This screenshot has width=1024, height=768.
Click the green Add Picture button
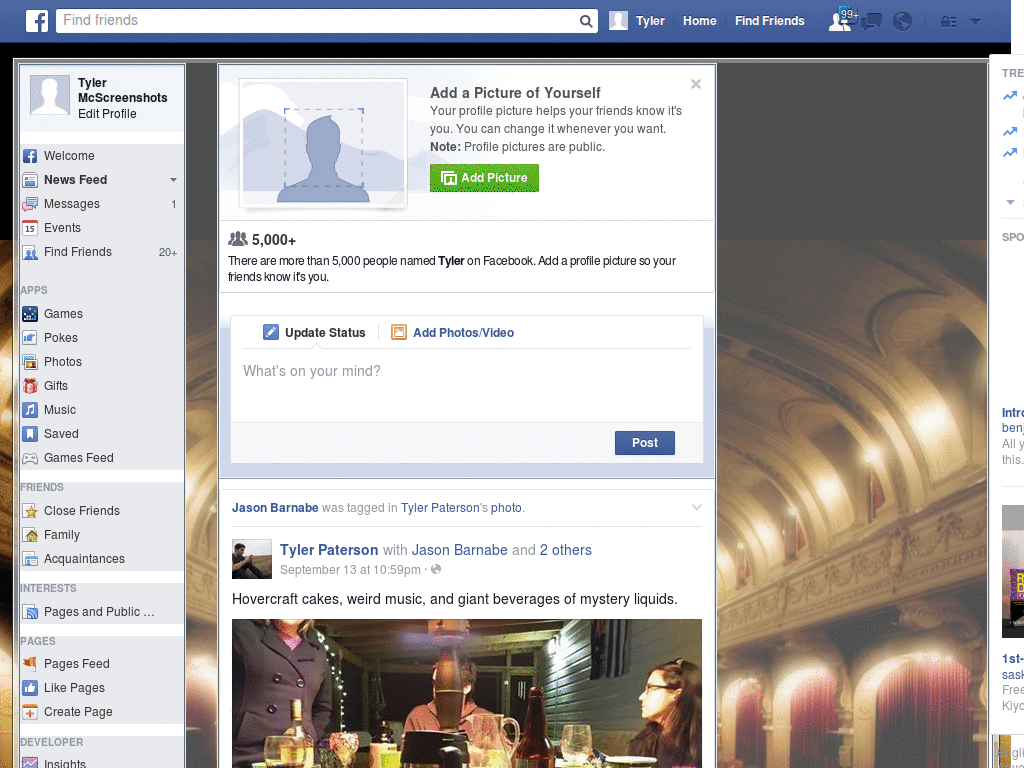(484, 178)
